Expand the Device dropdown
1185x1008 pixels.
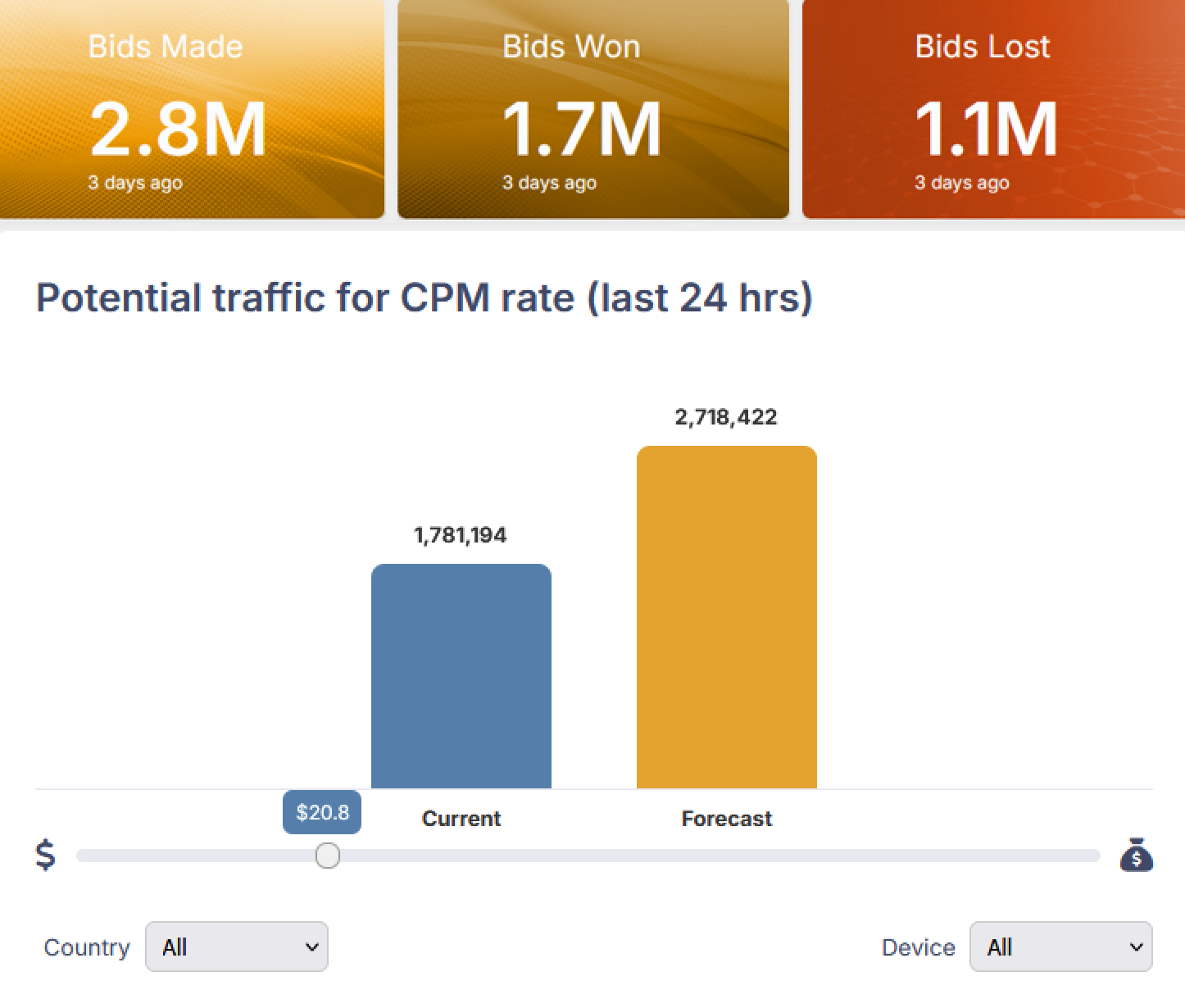pos(1060,947)
